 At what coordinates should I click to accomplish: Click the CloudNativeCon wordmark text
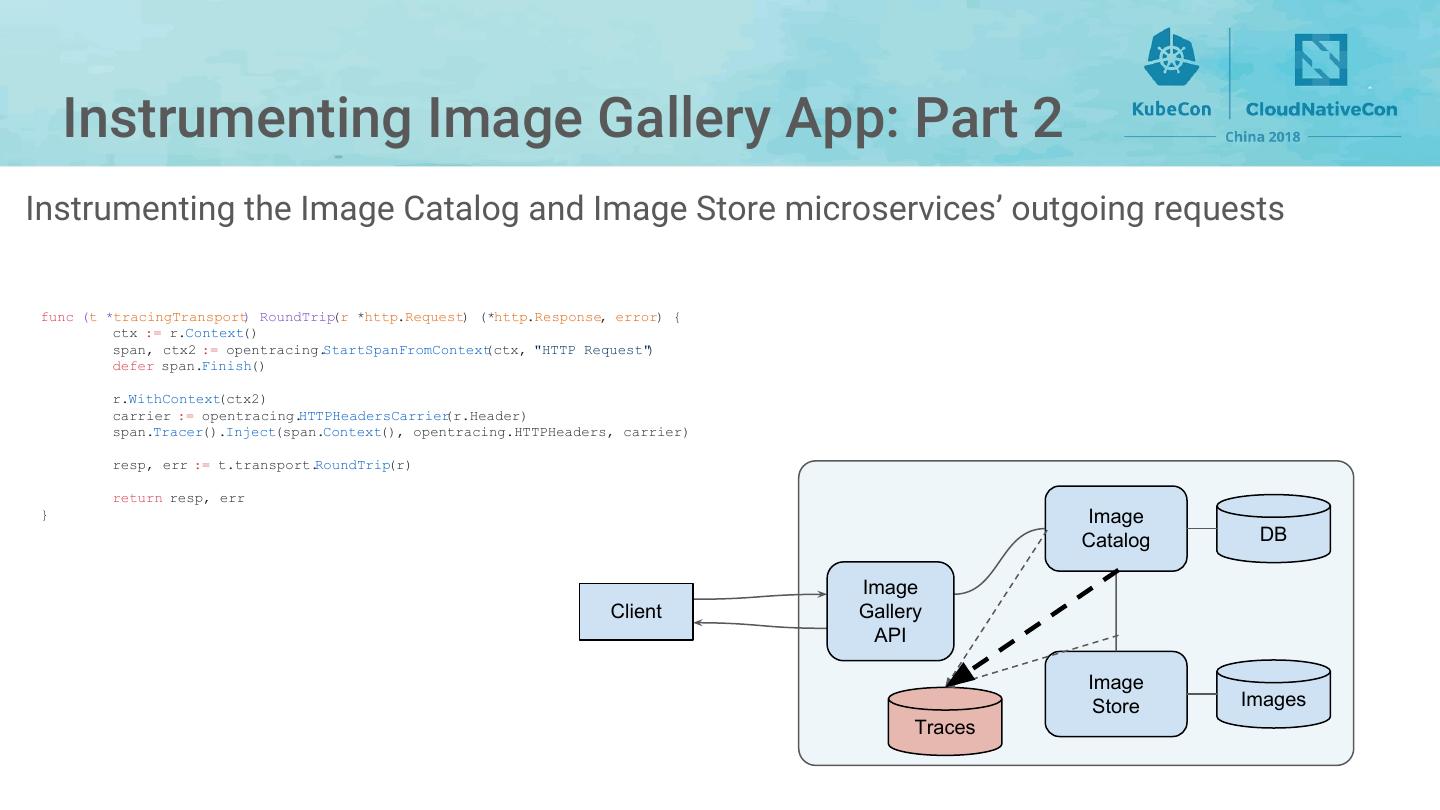[x=1321, y=109]
